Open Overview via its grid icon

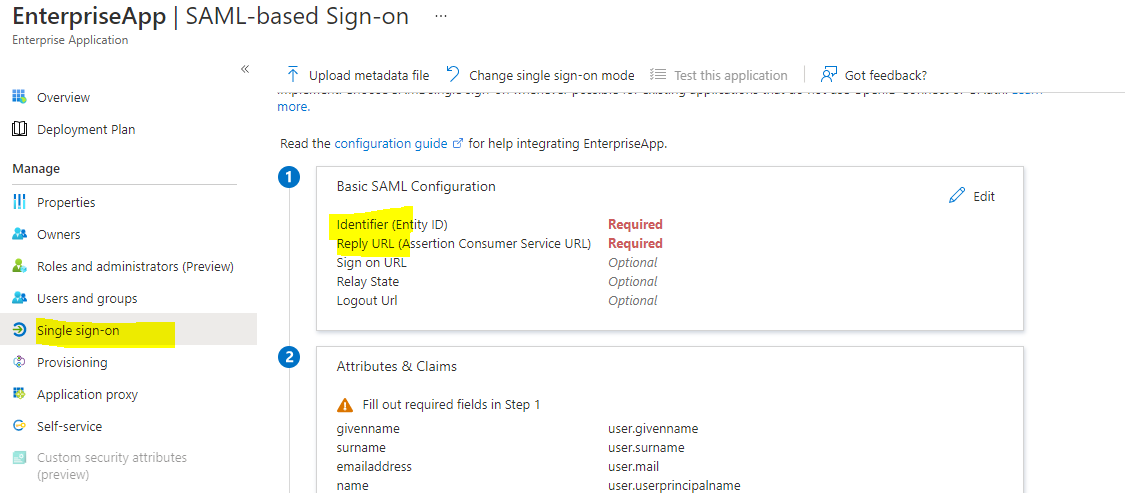(20, 98)
